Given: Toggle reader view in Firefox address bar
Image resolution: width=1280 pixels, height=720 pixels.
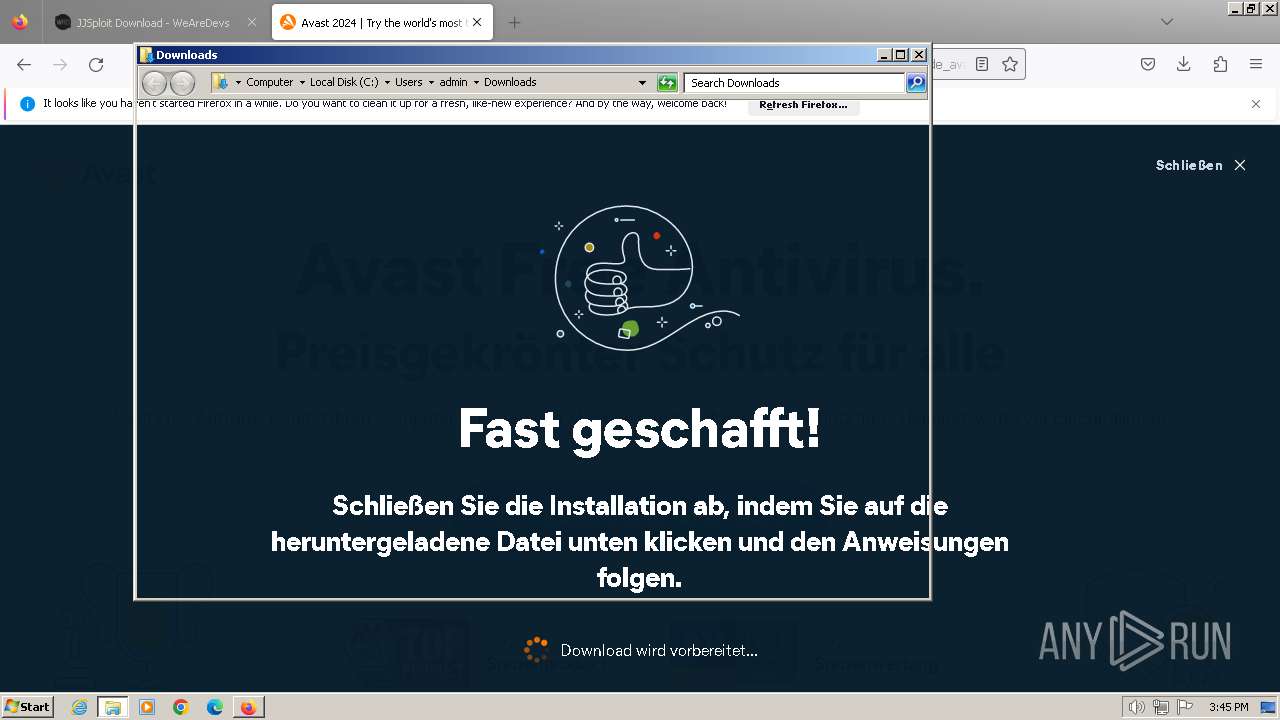Looking at the screenshot, I should tap(982, 64).
